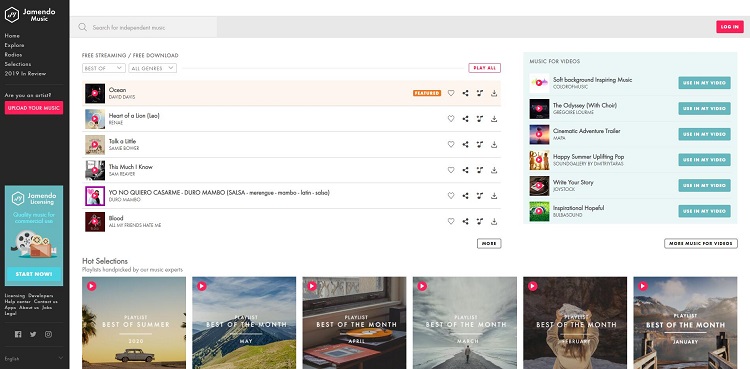Open Developers footer link

coord(41,295)
